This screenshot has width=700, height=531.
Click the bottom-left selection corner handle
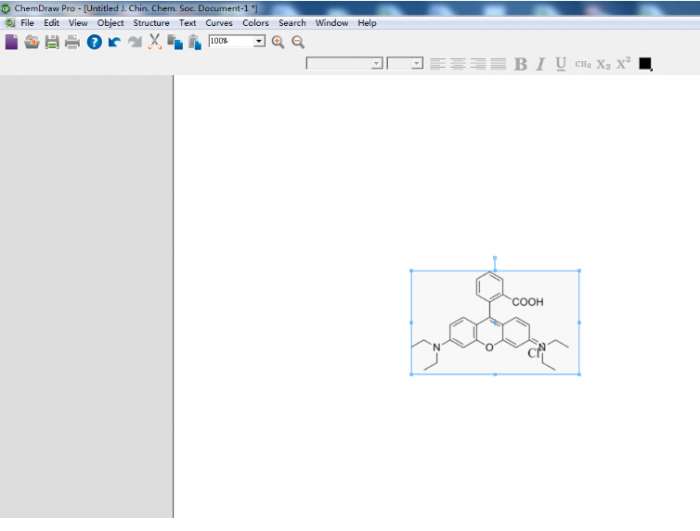point(411,374)
